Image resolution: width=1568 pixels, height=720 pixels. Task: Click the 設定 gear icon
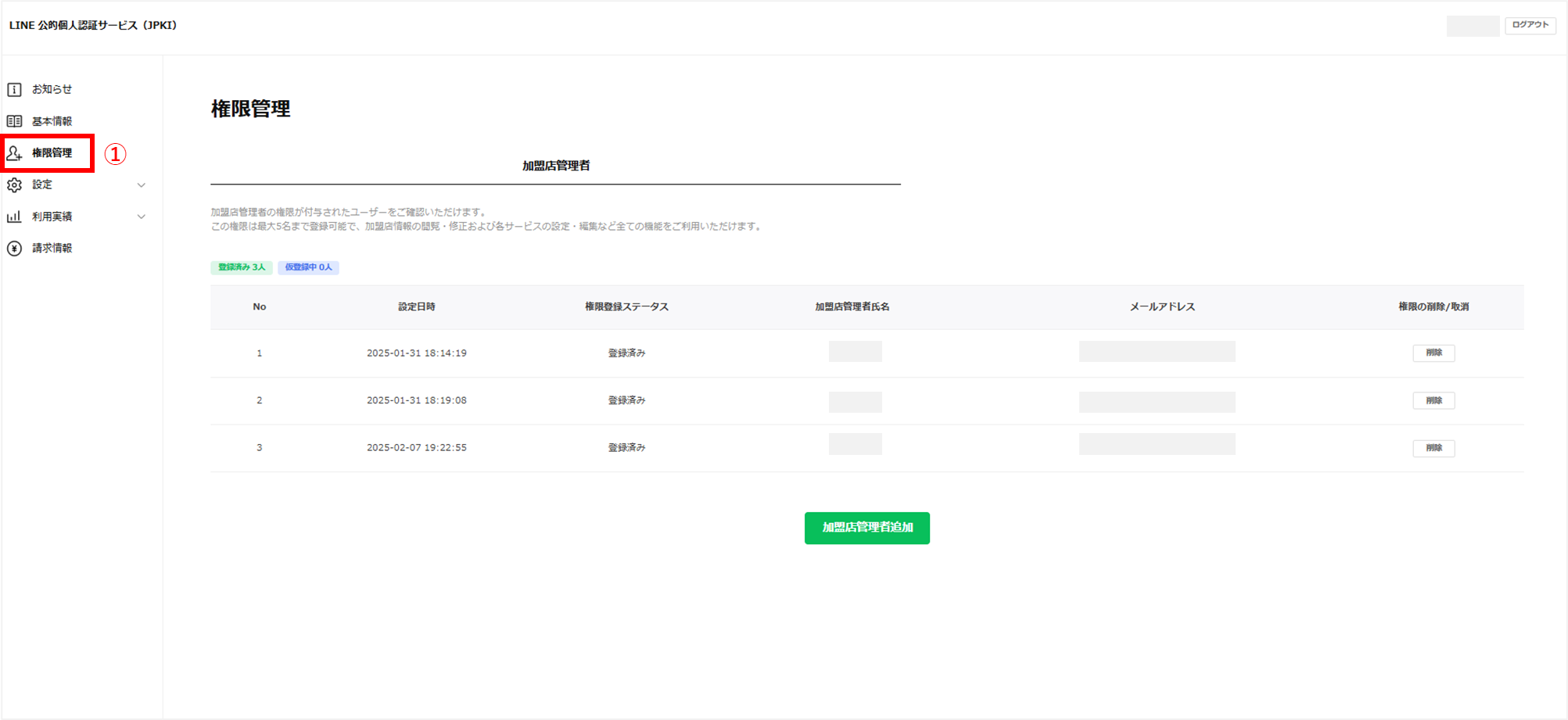coord(14,185)
